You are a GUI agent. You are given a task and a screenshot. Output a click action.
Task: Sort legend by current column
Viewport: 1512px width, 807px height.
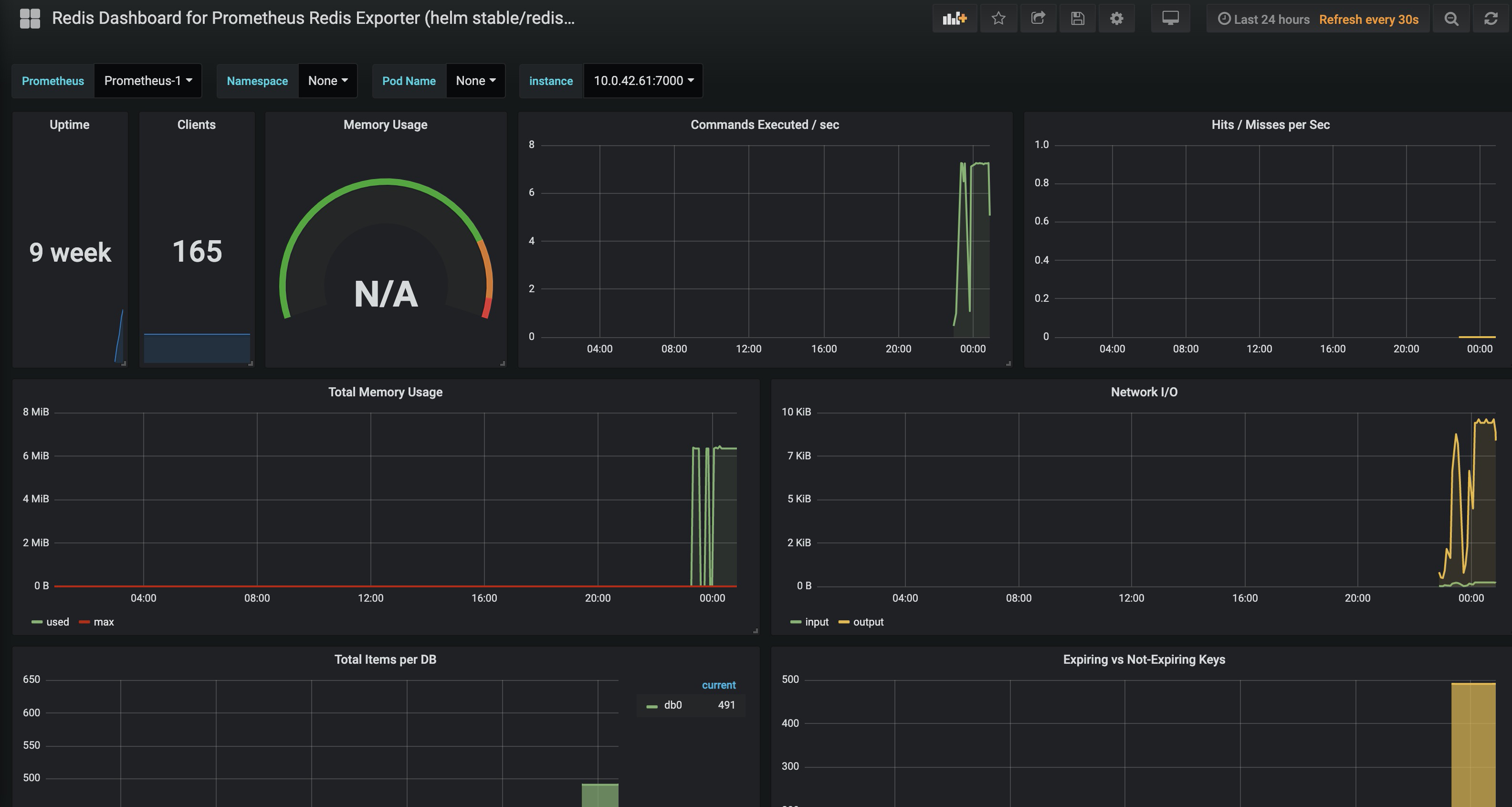pyautogui.click(x=718, y=685)
